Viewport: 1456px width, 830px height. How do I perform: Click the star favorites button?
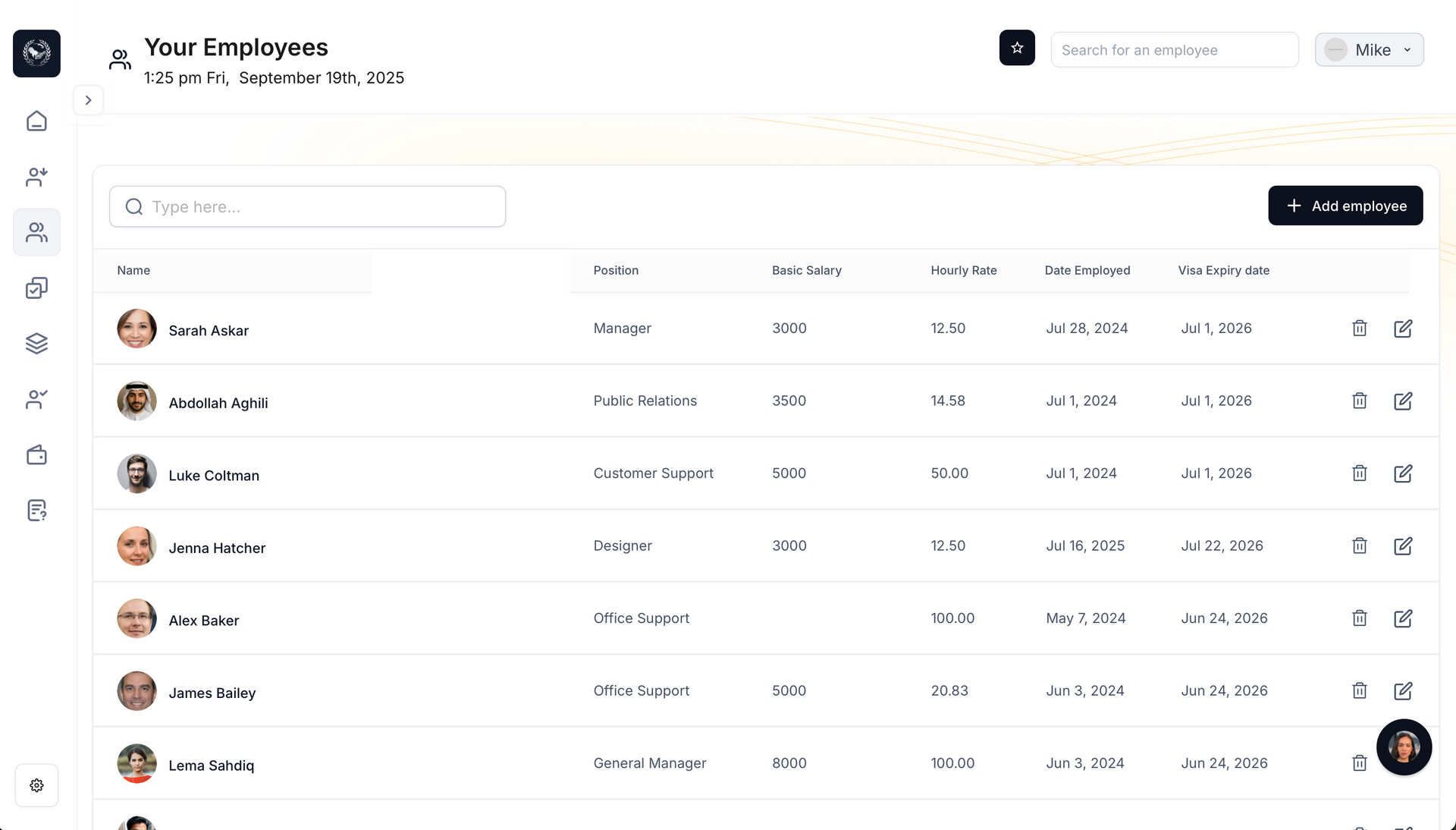tap(1017, 48)
